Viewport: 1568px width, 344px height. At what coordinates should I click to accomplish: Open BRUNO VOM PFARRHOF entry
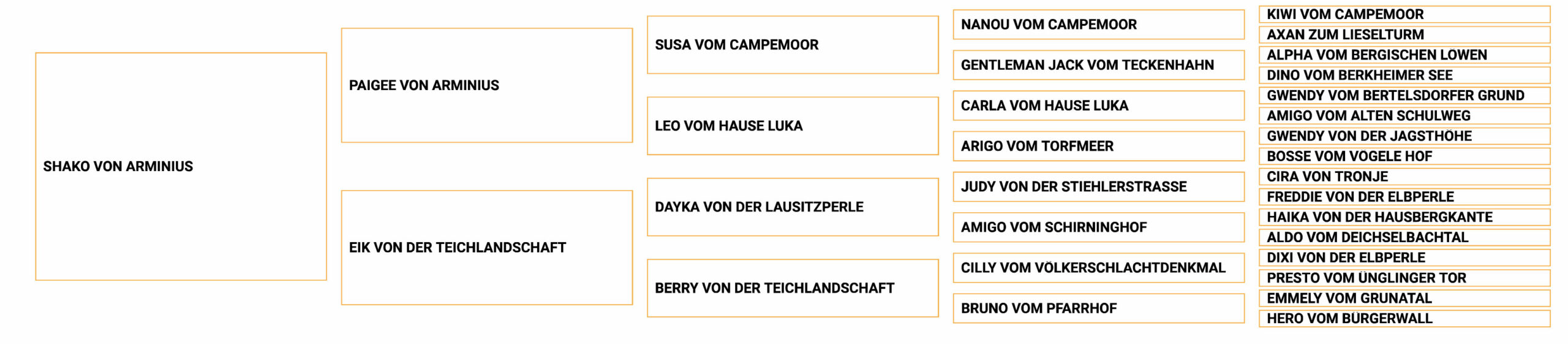click(1098, 308)
